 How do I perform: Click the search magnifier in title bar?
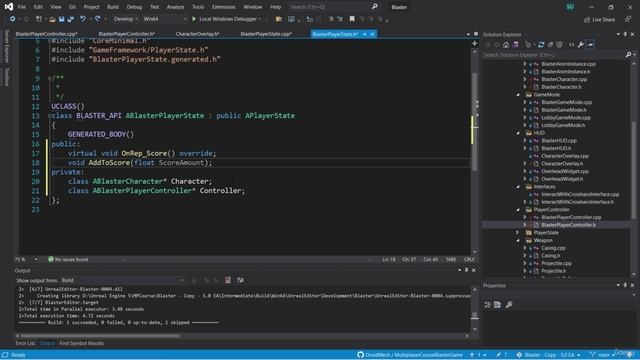pos(375,7)
